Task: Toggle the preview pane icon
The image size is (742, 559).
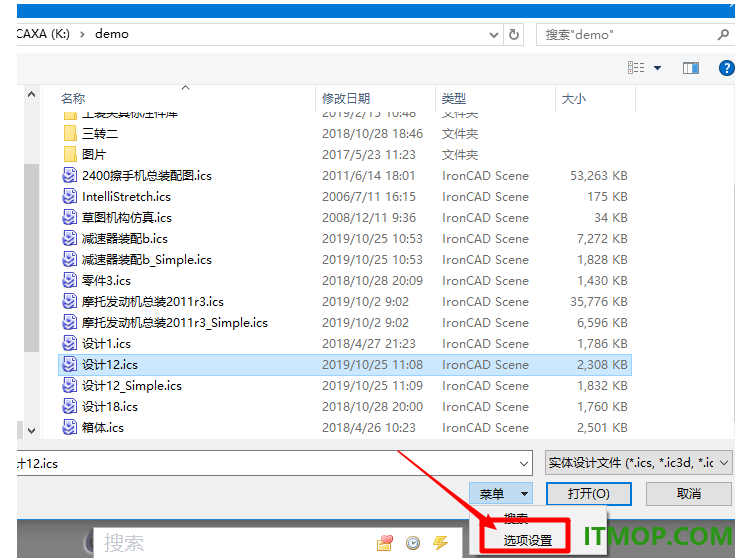Action: pyautogui.click(x=690, y=68)
